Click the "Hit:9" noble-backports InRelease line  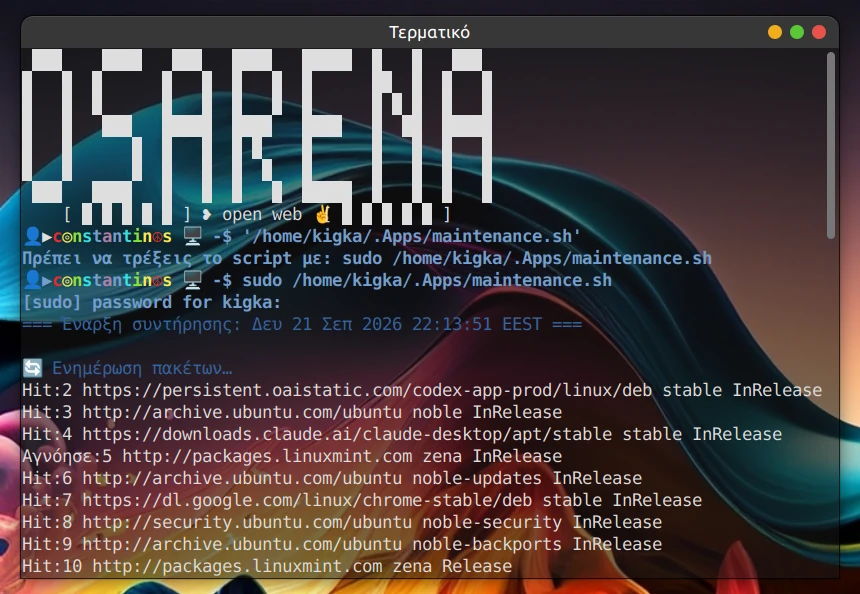(342, 544)
